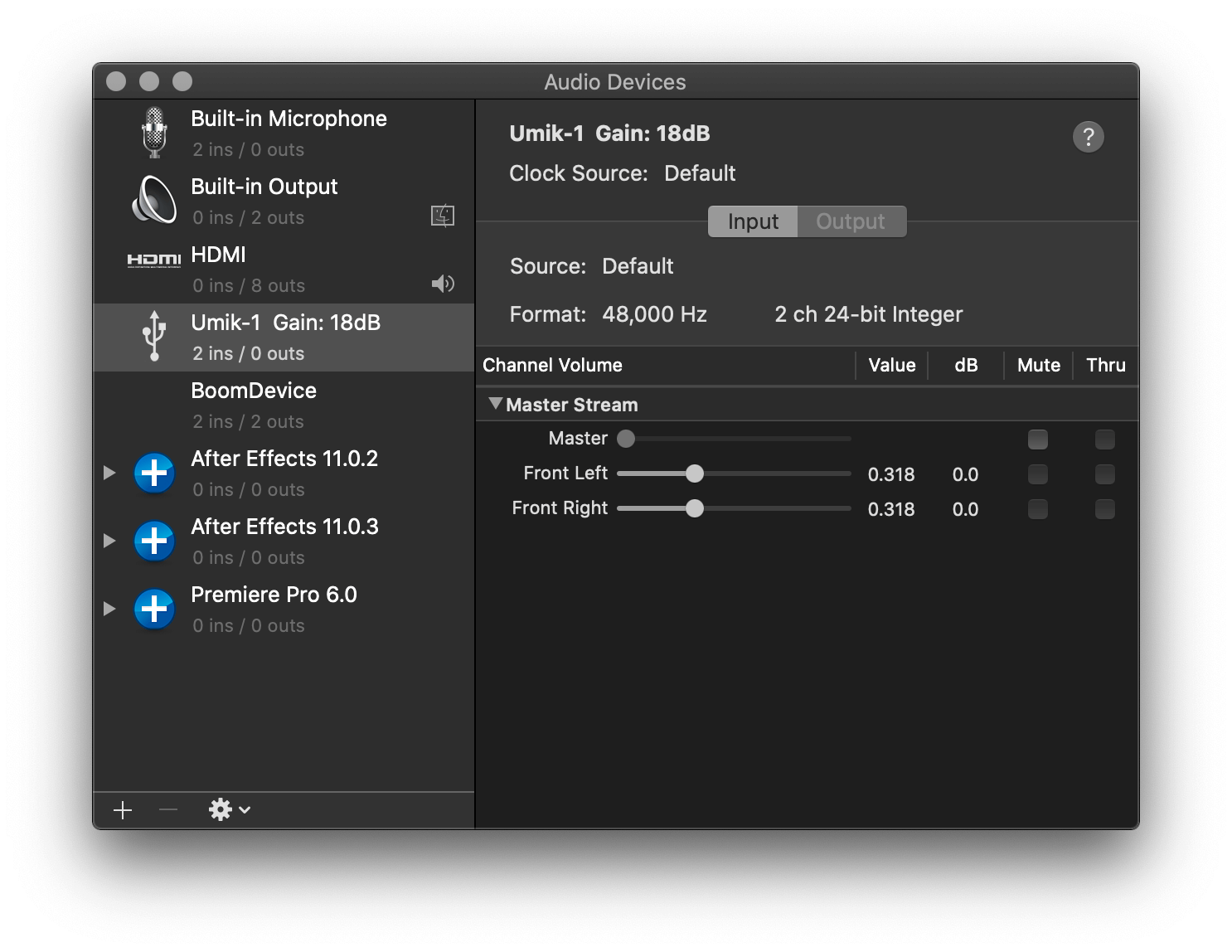
Task: Click the Front Left dB 0.0 field
Action: [x=965, y=474]
